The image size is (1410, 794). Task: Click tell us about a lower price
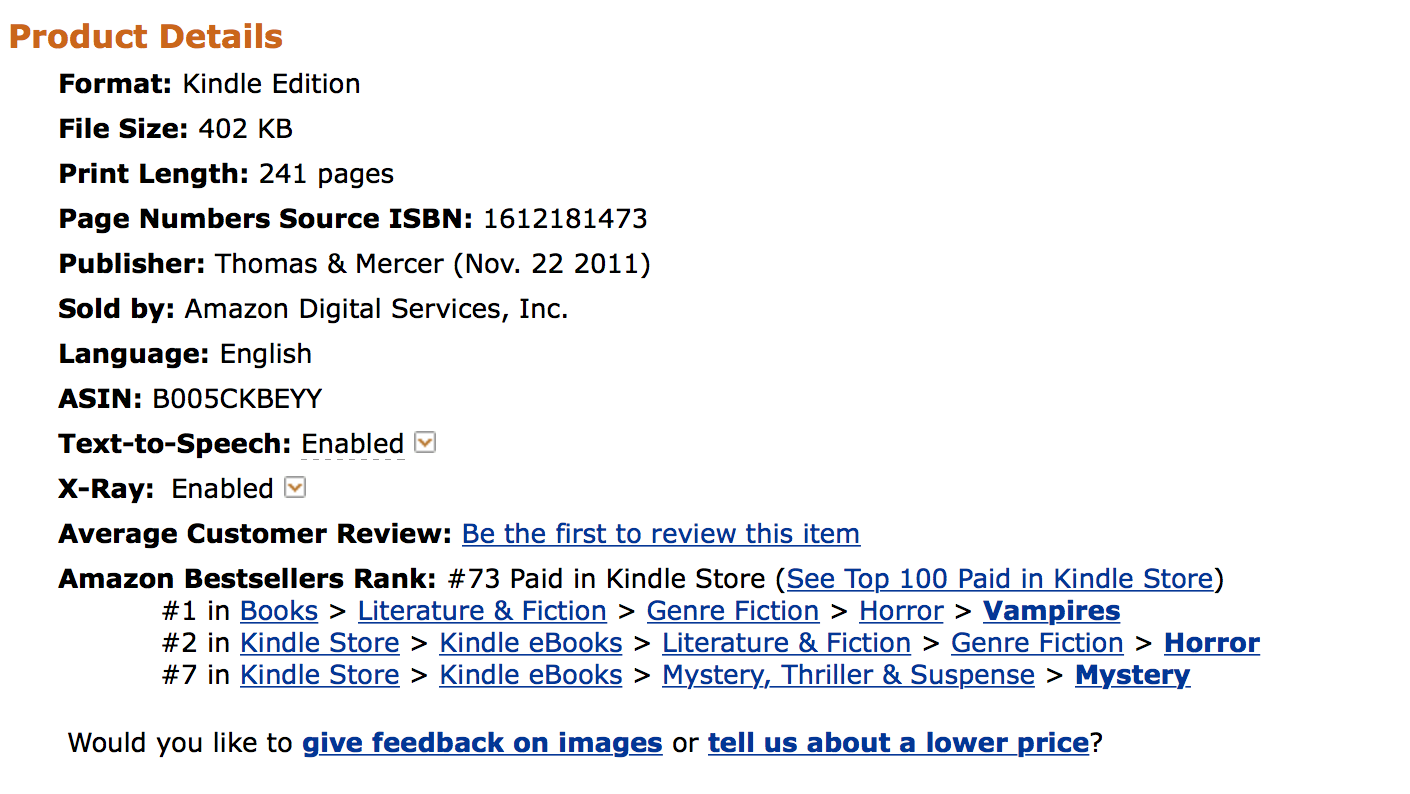coord(898,743)
